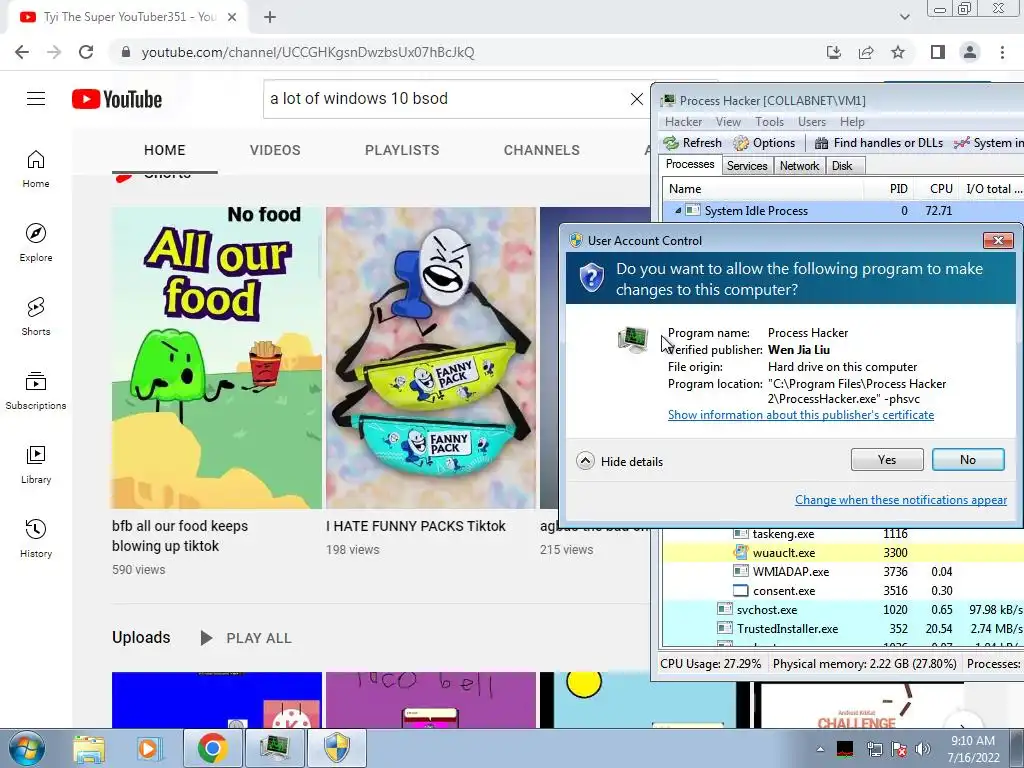Close the User Account Control dialog
1024x768 pixels.
point(998,240)
